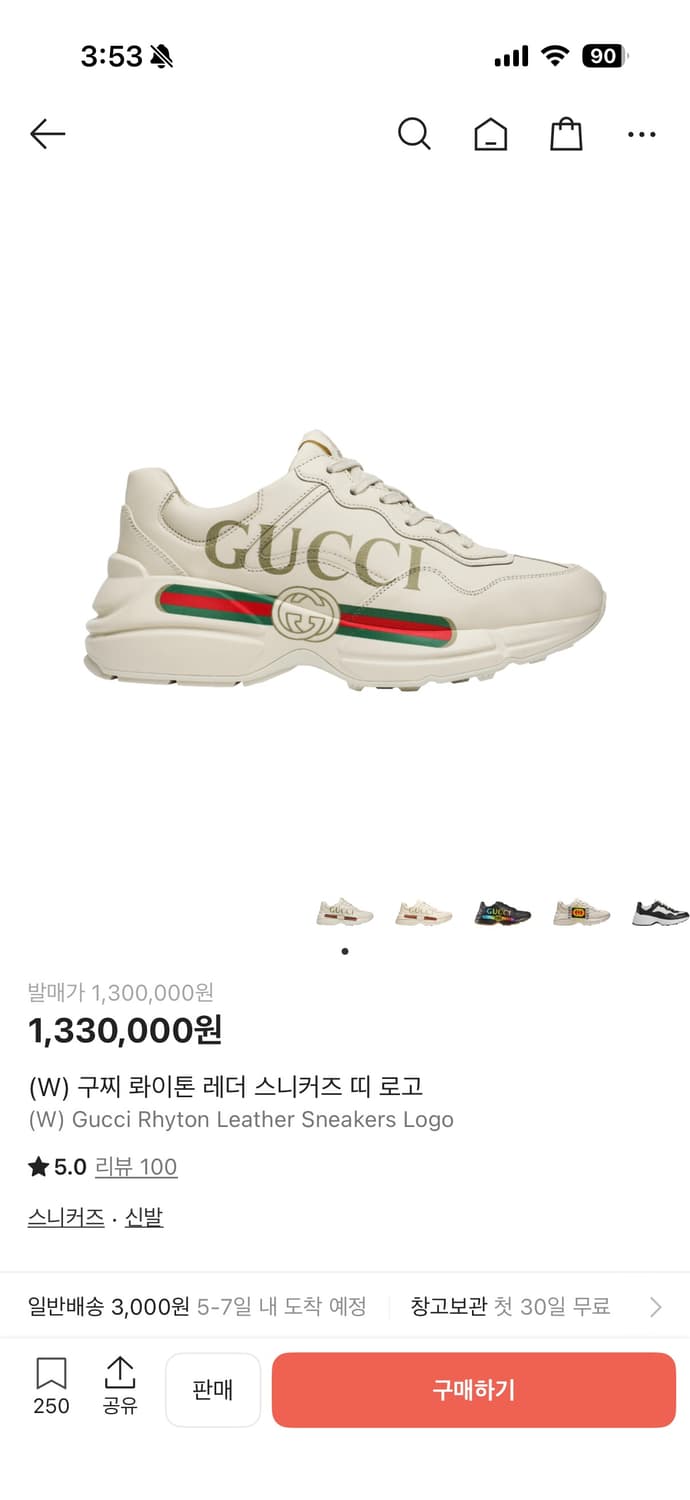The width and height of the screenshot is (690, 1500).
Task: Tap the red 구매하기 buy button
Action: 474,1390
